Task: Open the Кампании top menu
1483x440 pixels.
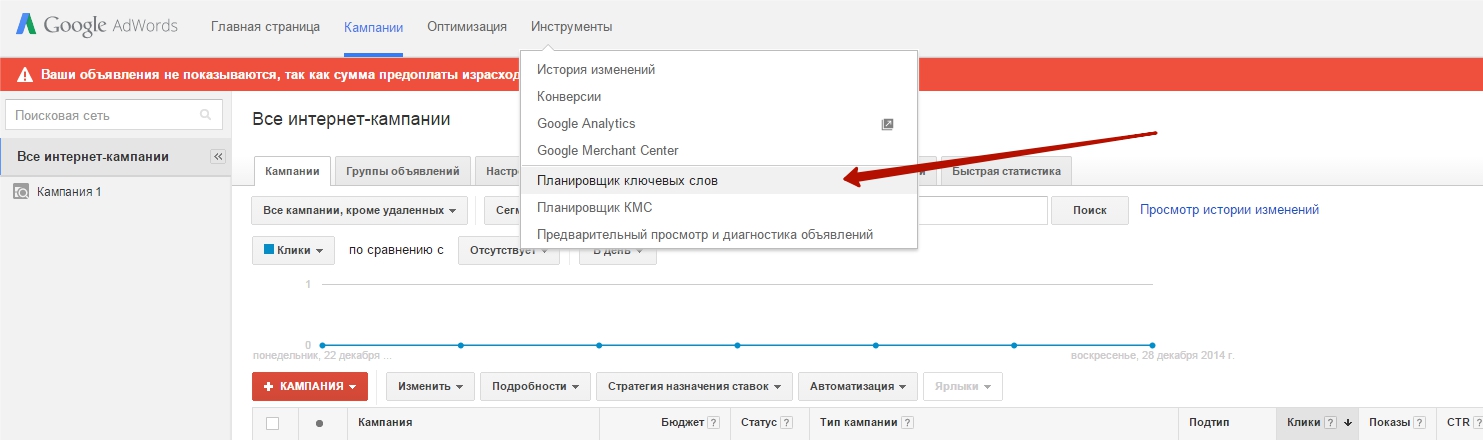Action: [373, 26]
